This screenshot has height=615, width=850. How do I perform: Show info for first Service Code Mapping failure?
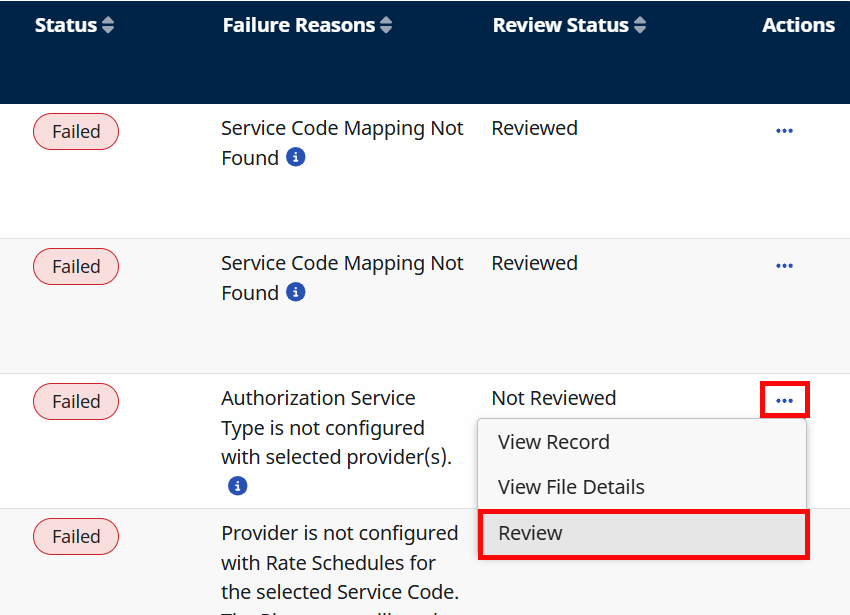295,158
